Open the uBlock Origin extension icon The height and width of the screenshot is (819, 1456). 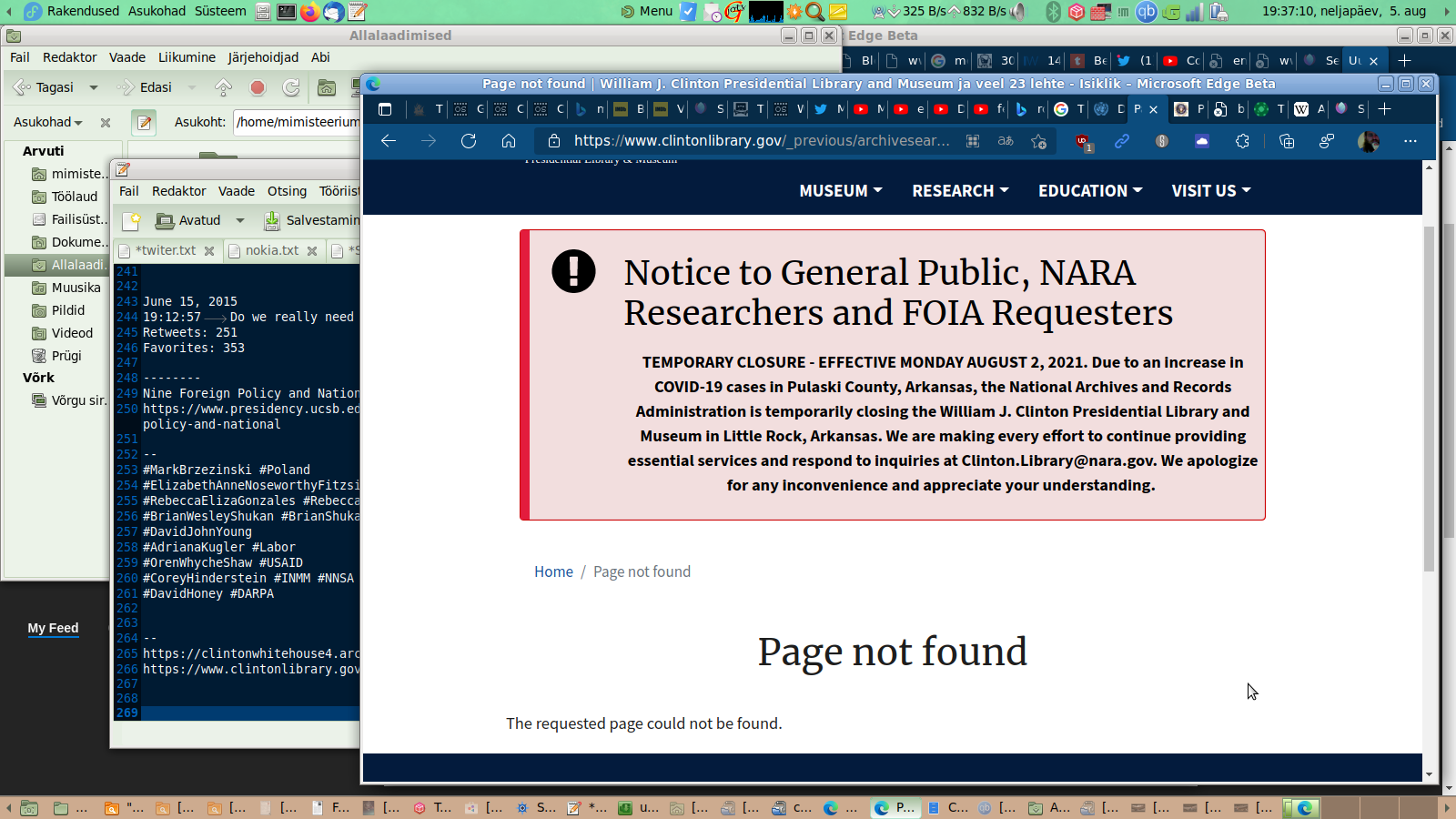click(x=1083, y=142)
